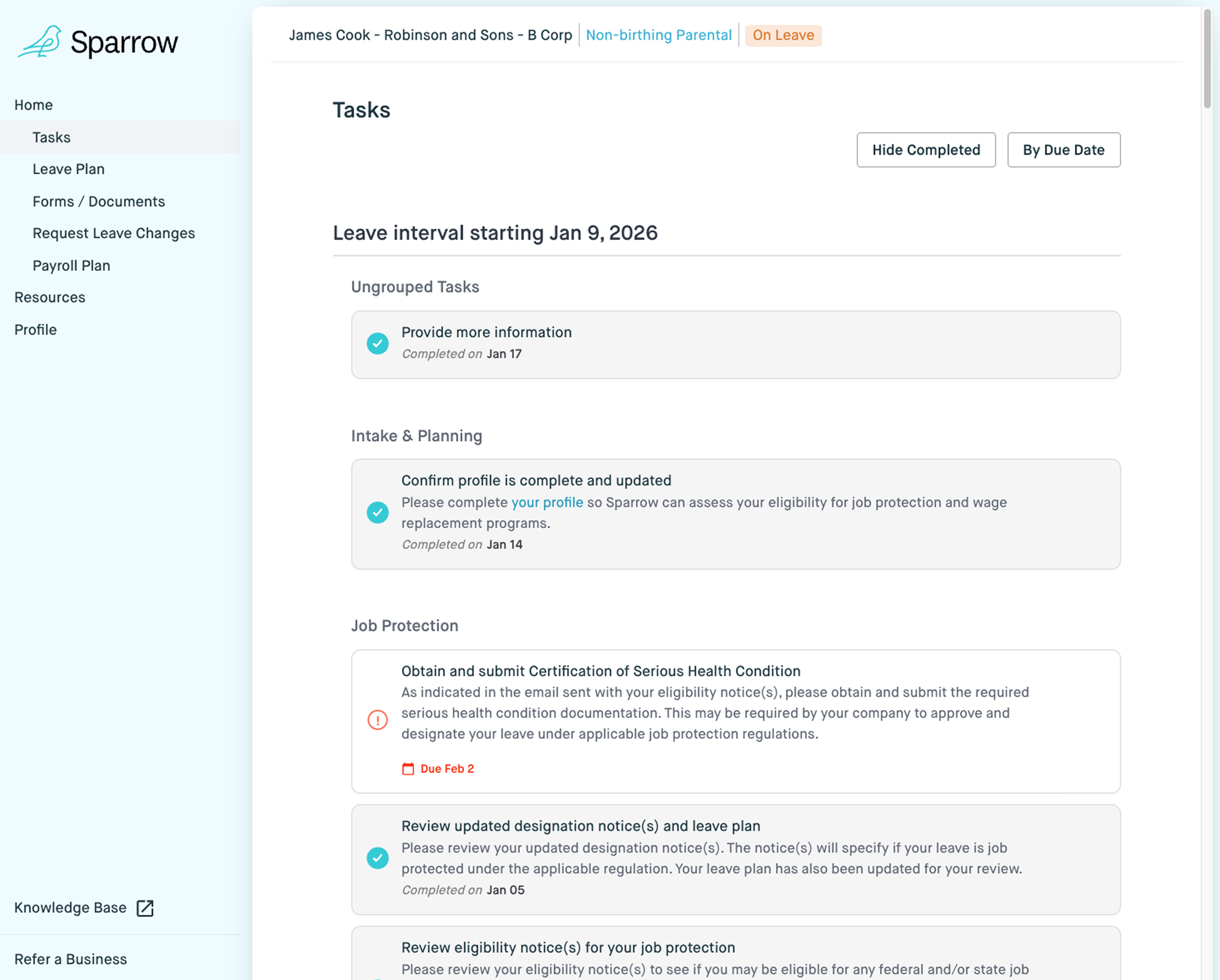Select Payroll Plan in sidebar

pos(71,265)
